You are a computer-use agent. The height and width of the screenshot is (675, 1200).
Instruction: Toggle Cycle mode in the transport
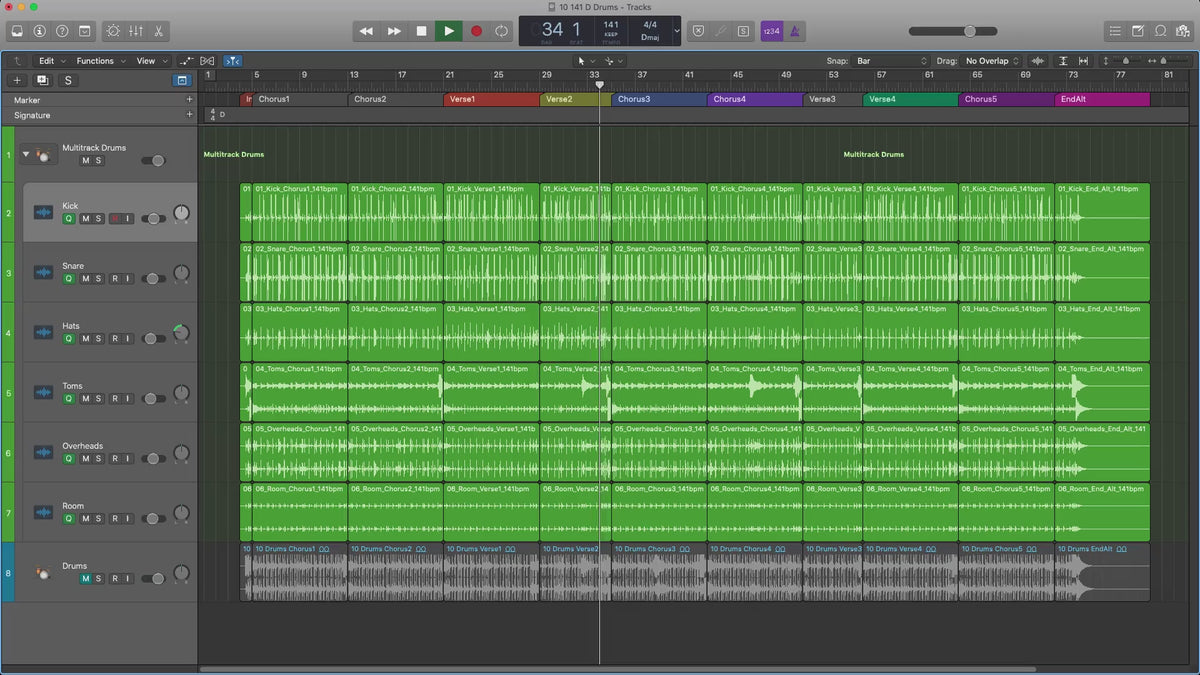pyautogui.click(x=501, y=31)
